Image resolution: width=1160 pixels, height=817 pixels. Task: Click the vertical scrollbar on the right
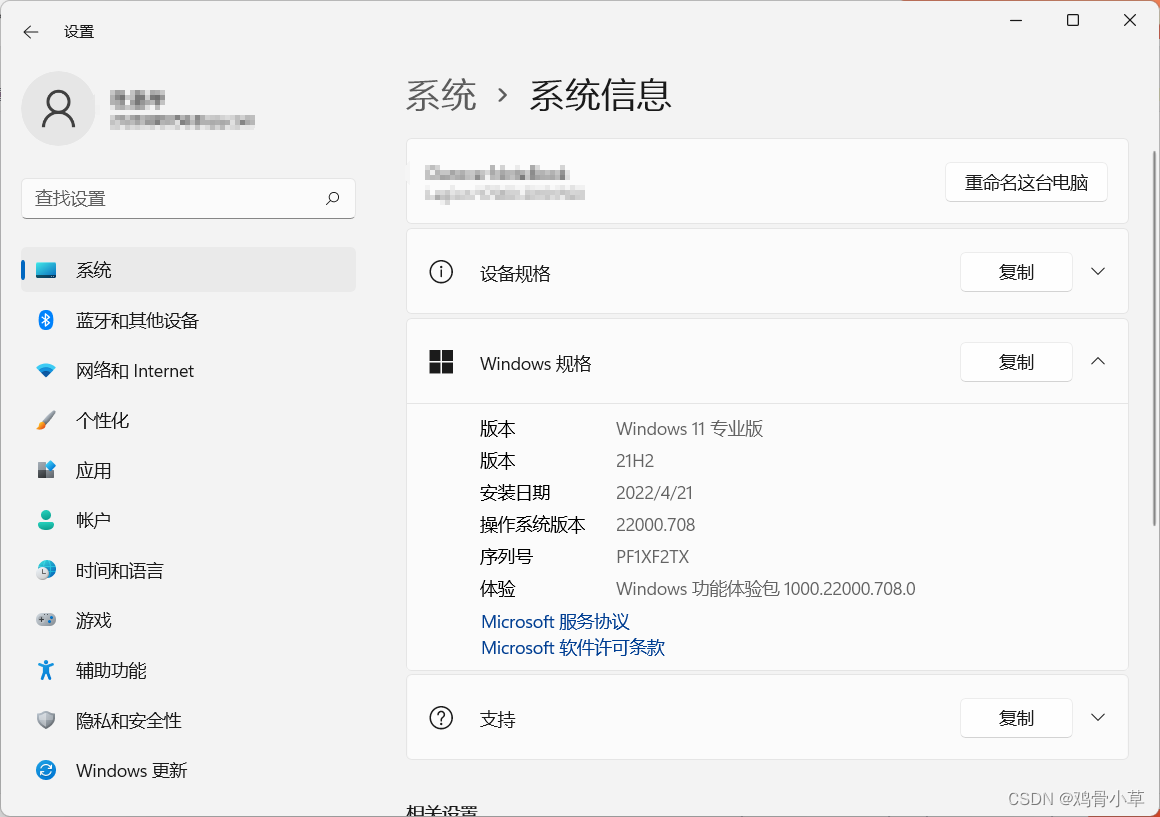click(1155, 337)
